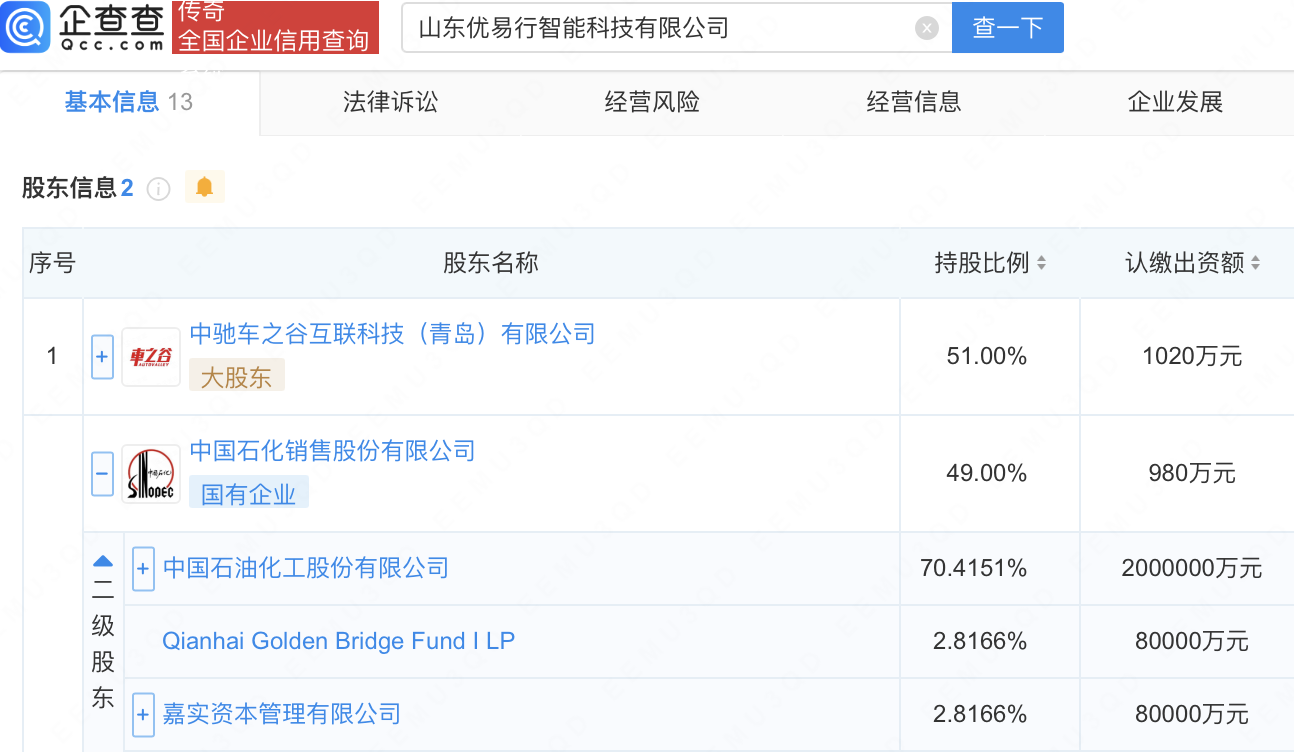Image resolution: width=1294 pixels, height=752 pixels.
Task: Open Qianhai Golden Bridge Fund I LP link
Action: coord(338,641)
